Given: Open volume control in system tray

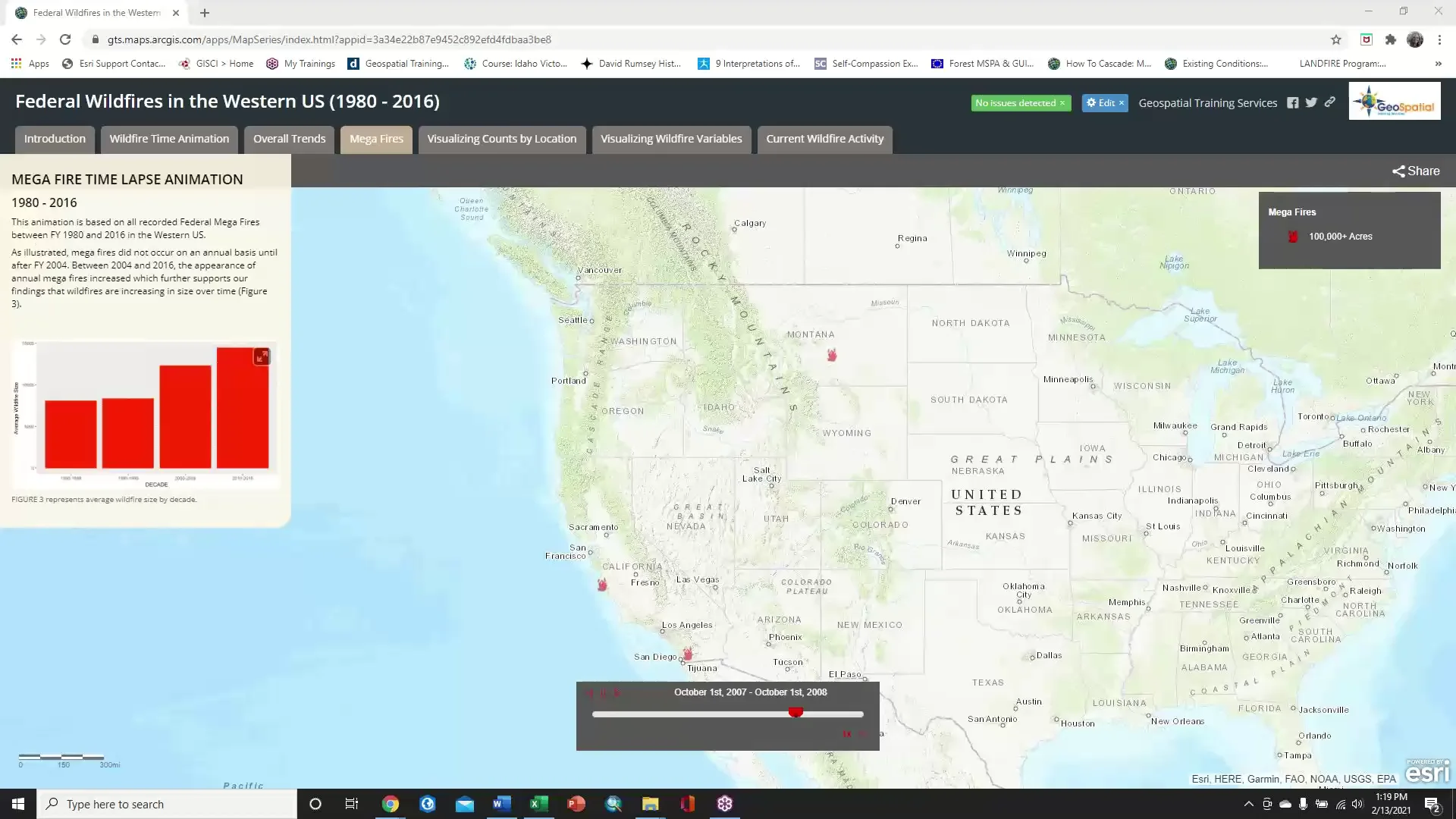Looking at the screenshot, I should point(1357,804).
